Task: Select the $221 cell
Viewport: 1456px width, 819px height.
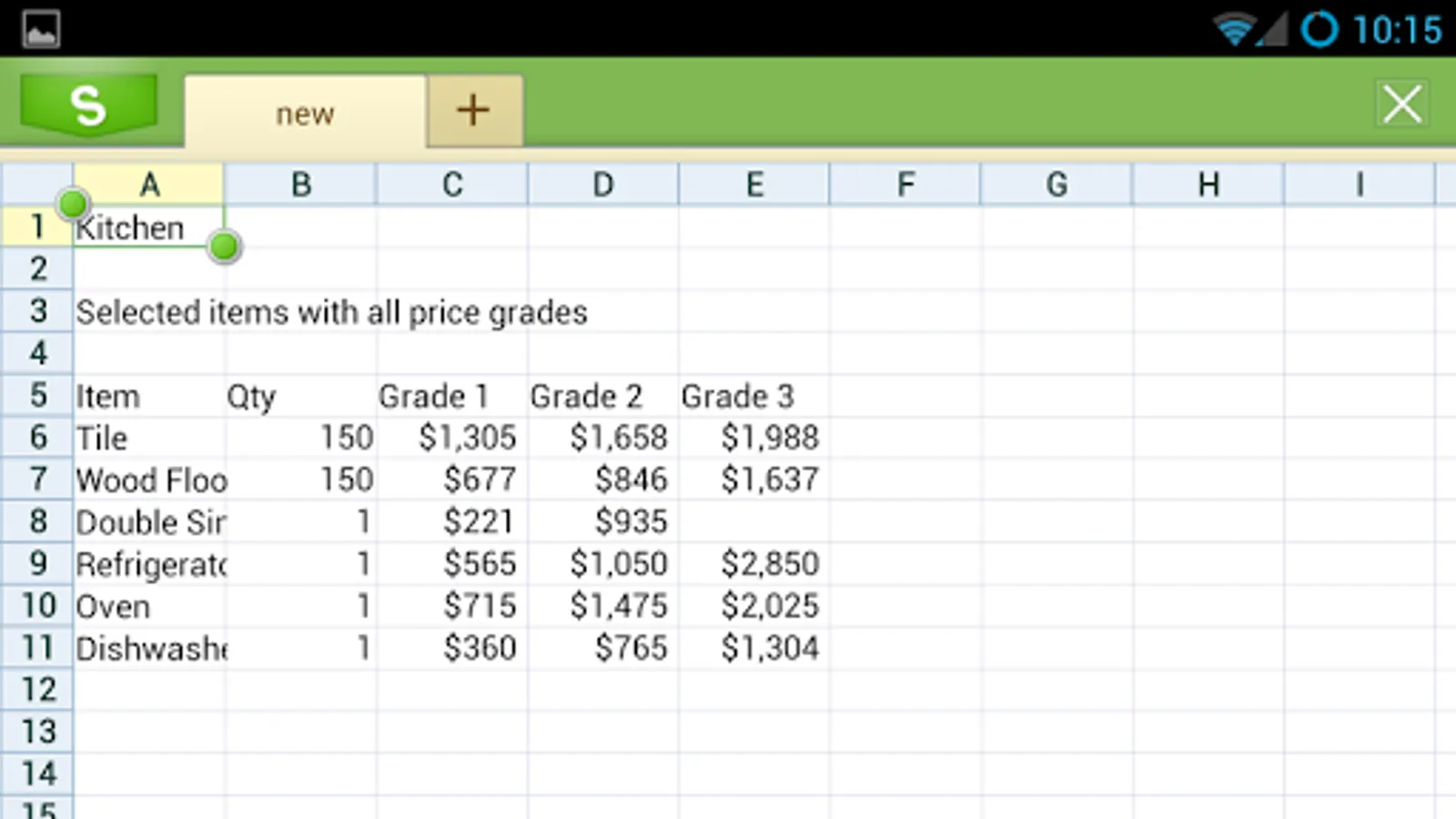Action: click(452, 521)
